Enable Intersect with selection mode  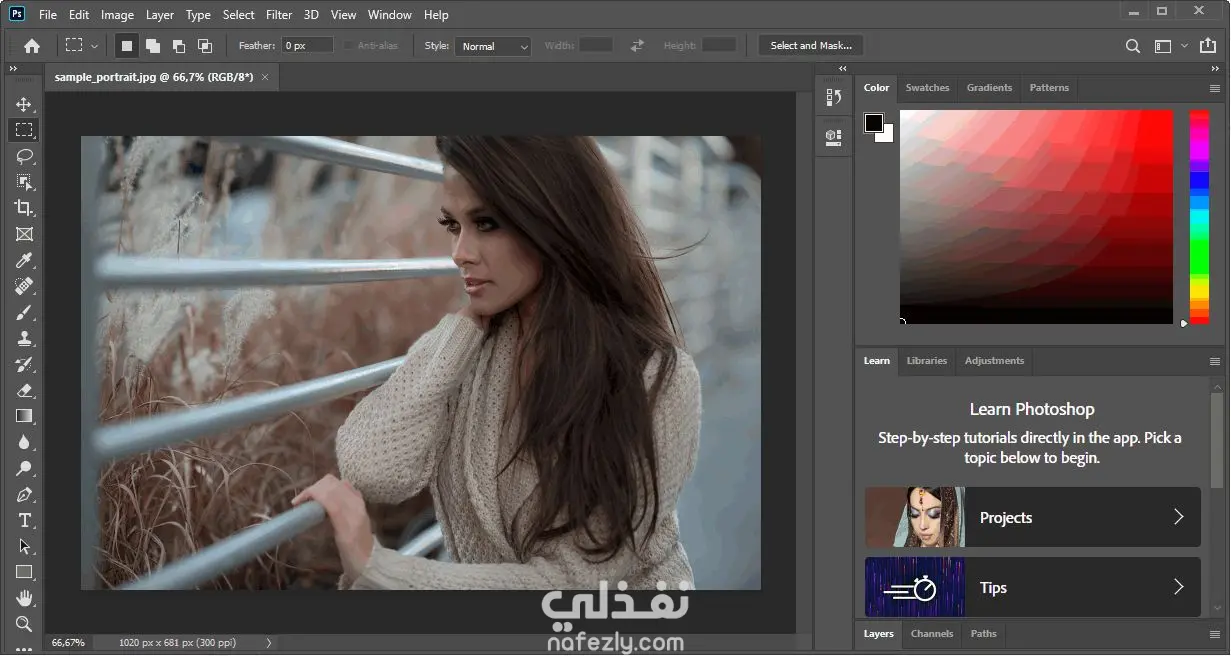click(205, 46)
